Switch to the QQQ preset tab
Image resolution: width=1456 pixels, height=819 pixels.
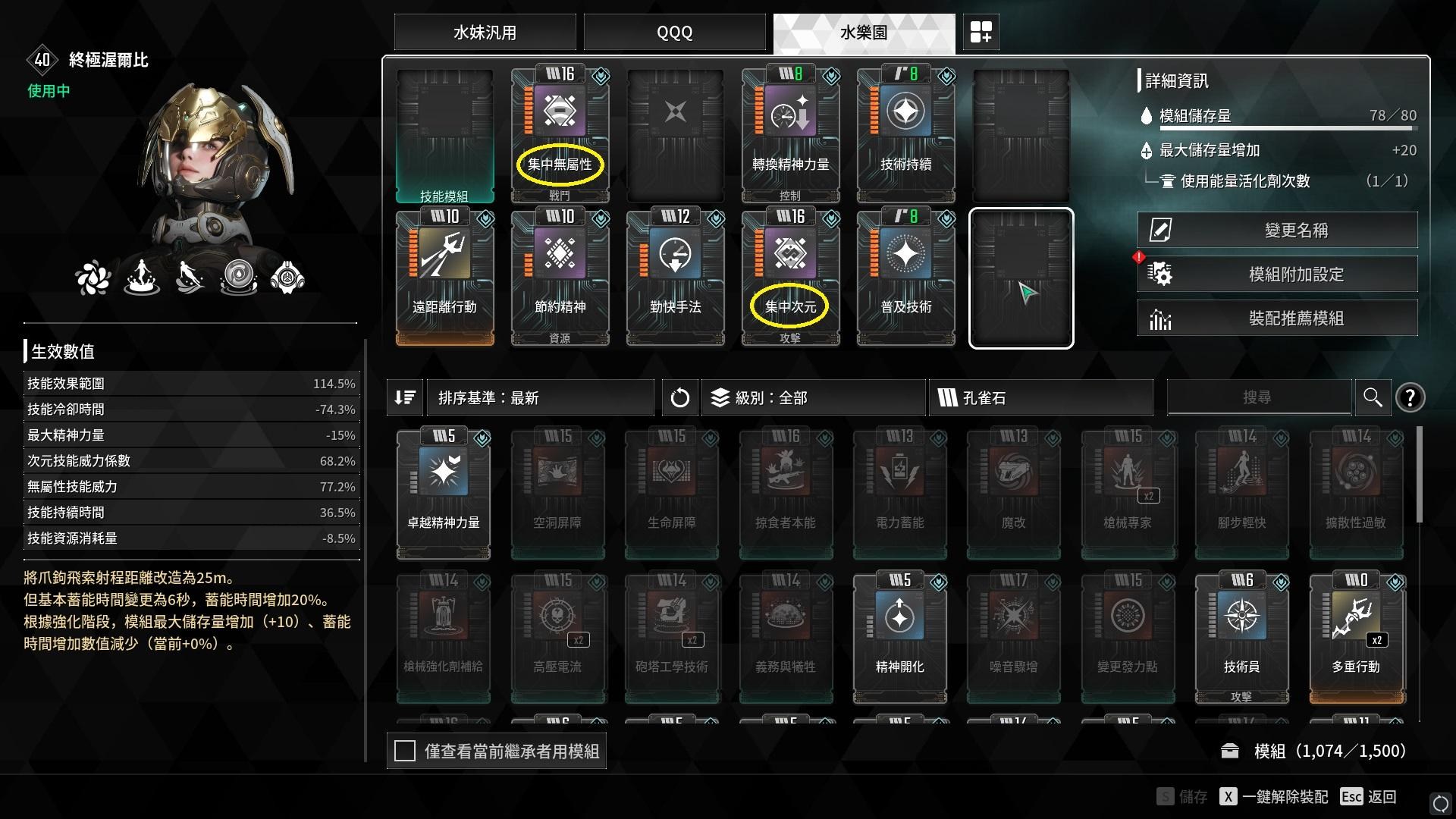675,33
